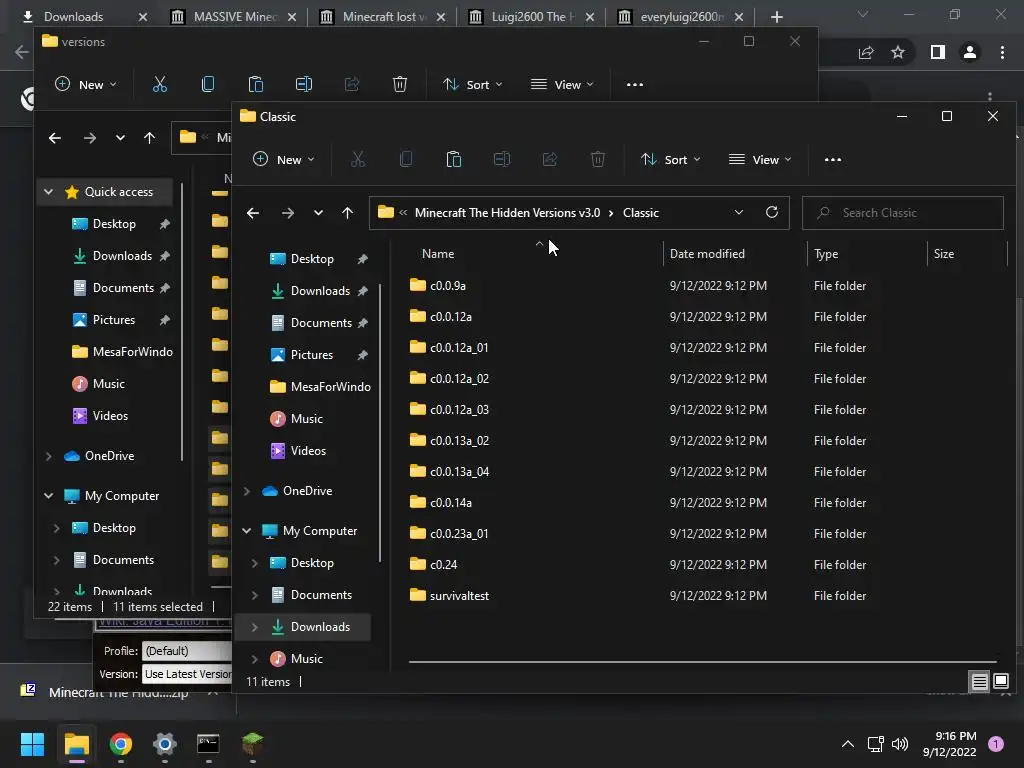Click the Paste icon in Classic window toolbar
Screen dimensions: 1024x768
(454, 159)
